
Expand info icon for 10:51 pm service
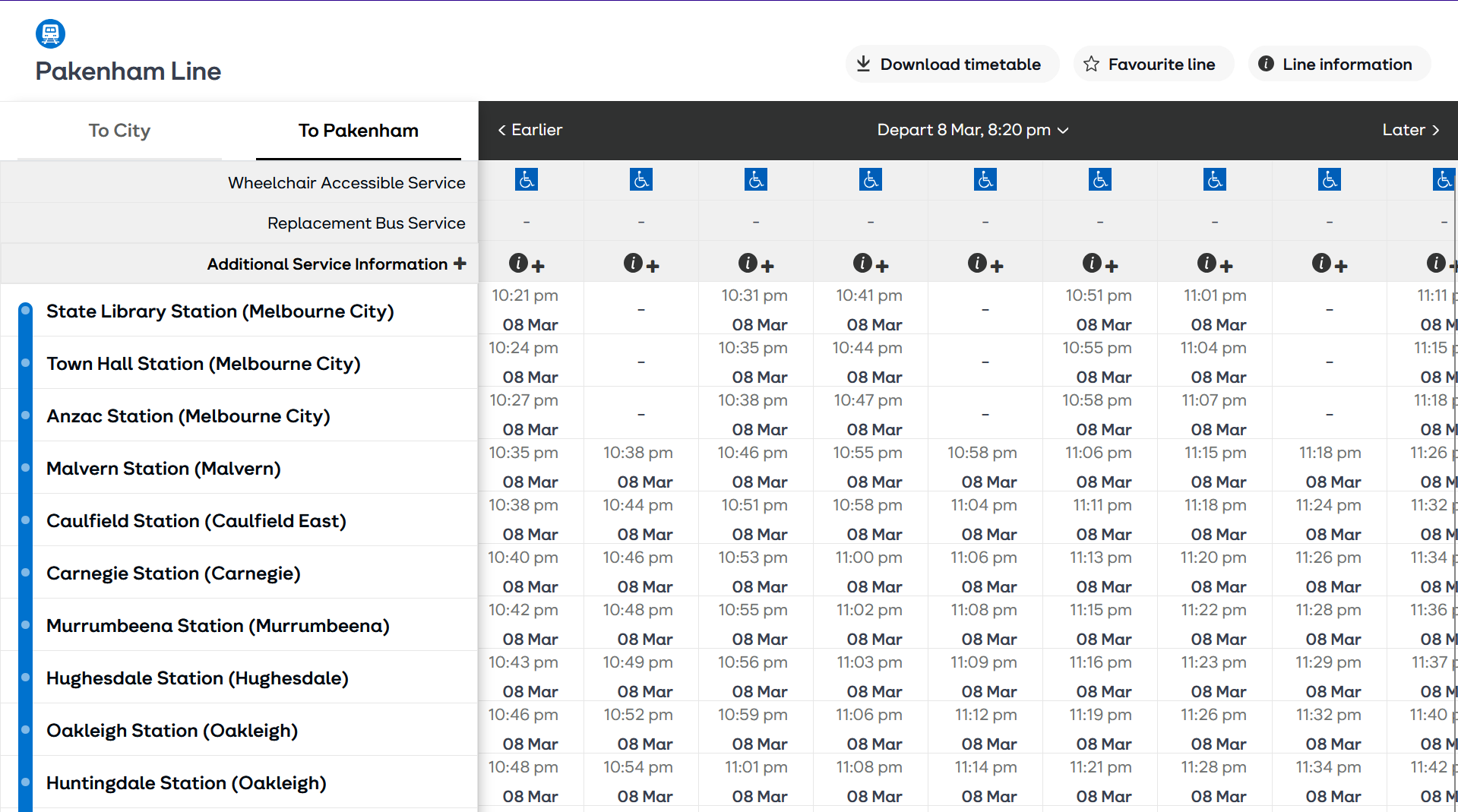pyautogui.click(x=1100, y=264)
